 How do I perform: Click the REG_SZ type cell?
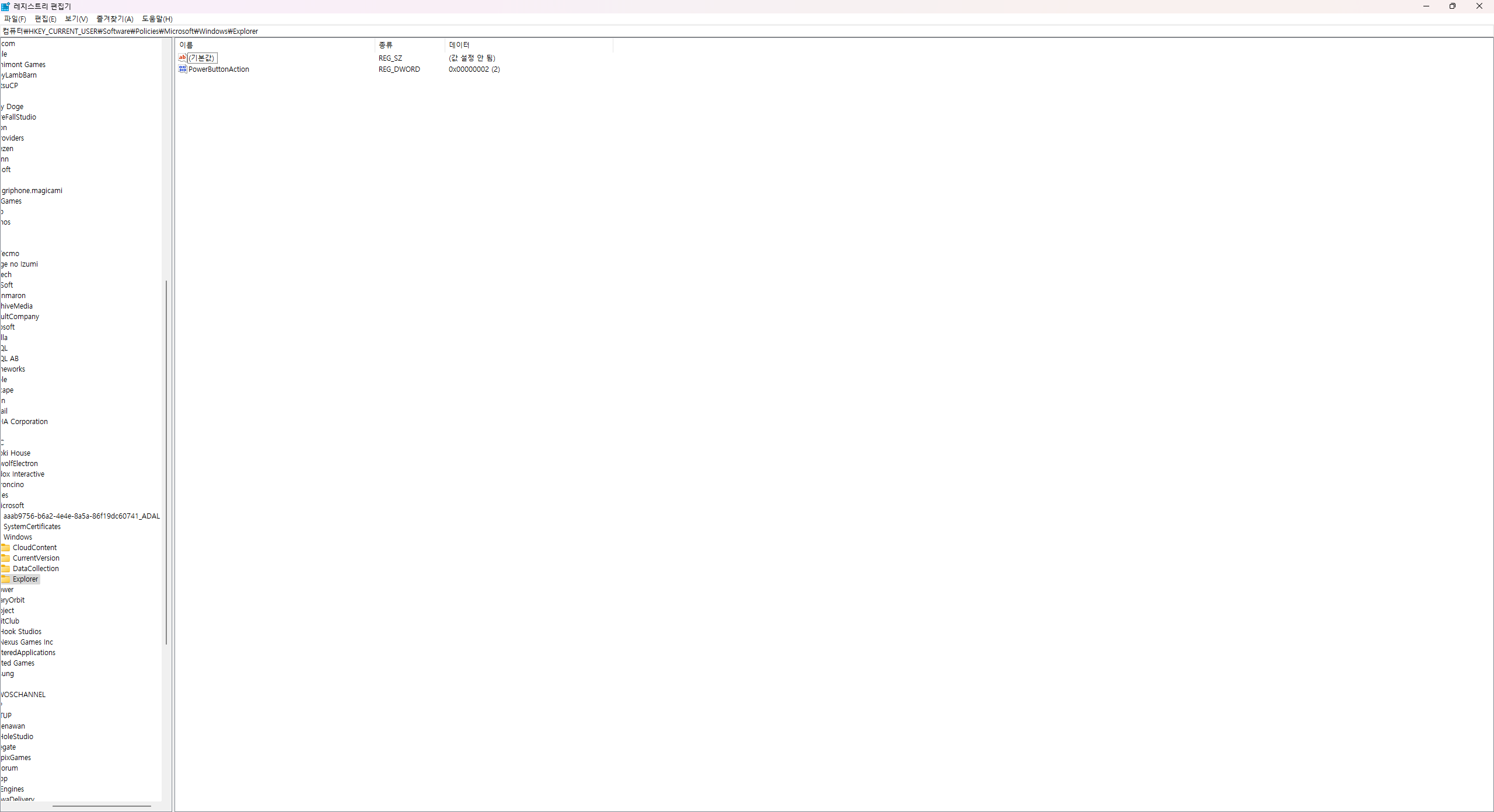click(390, 58)
